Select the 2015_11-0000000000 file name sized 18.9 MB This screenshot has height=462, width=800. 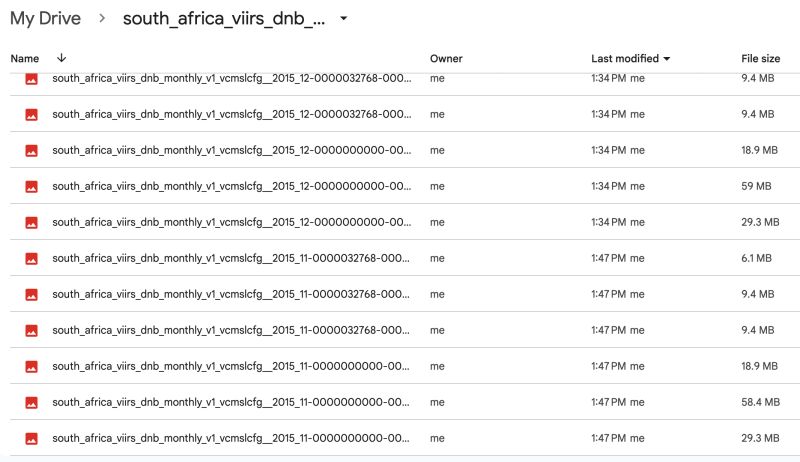coord(231,366)
